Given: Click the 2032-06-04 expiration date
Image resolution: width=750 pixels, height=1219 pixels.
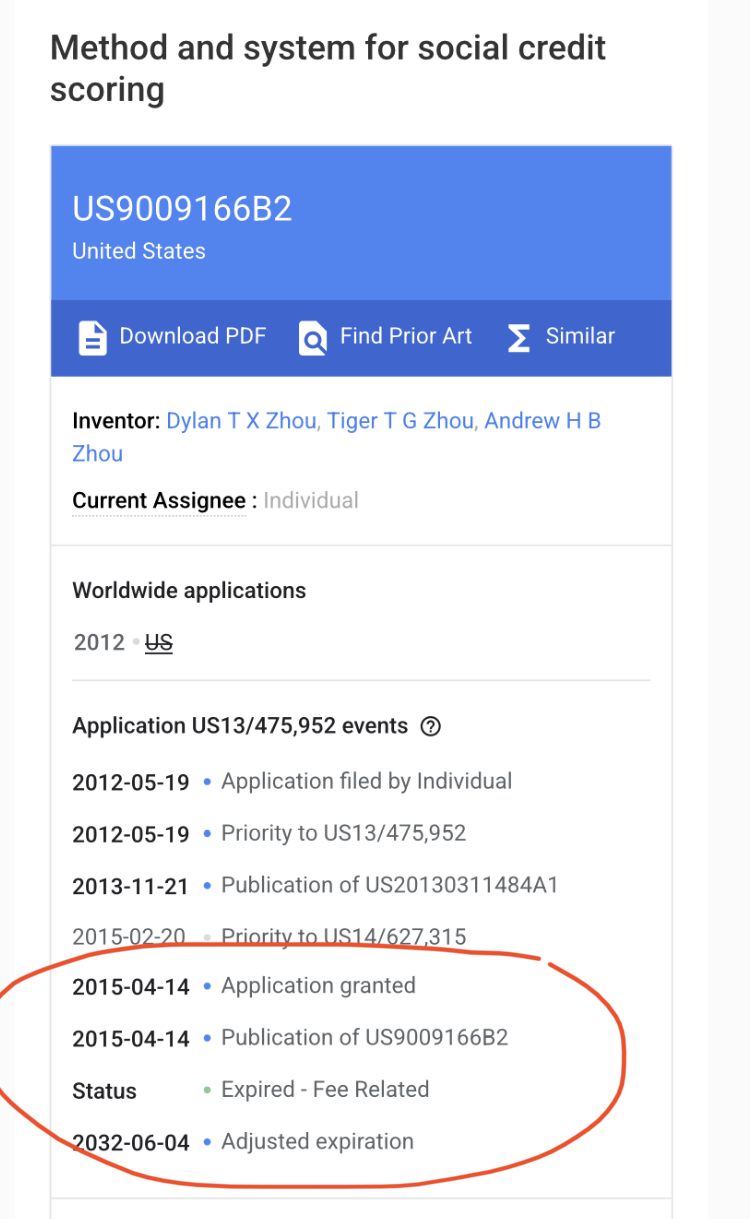Looking at the screenshot, I should (x=131, y=1143).
